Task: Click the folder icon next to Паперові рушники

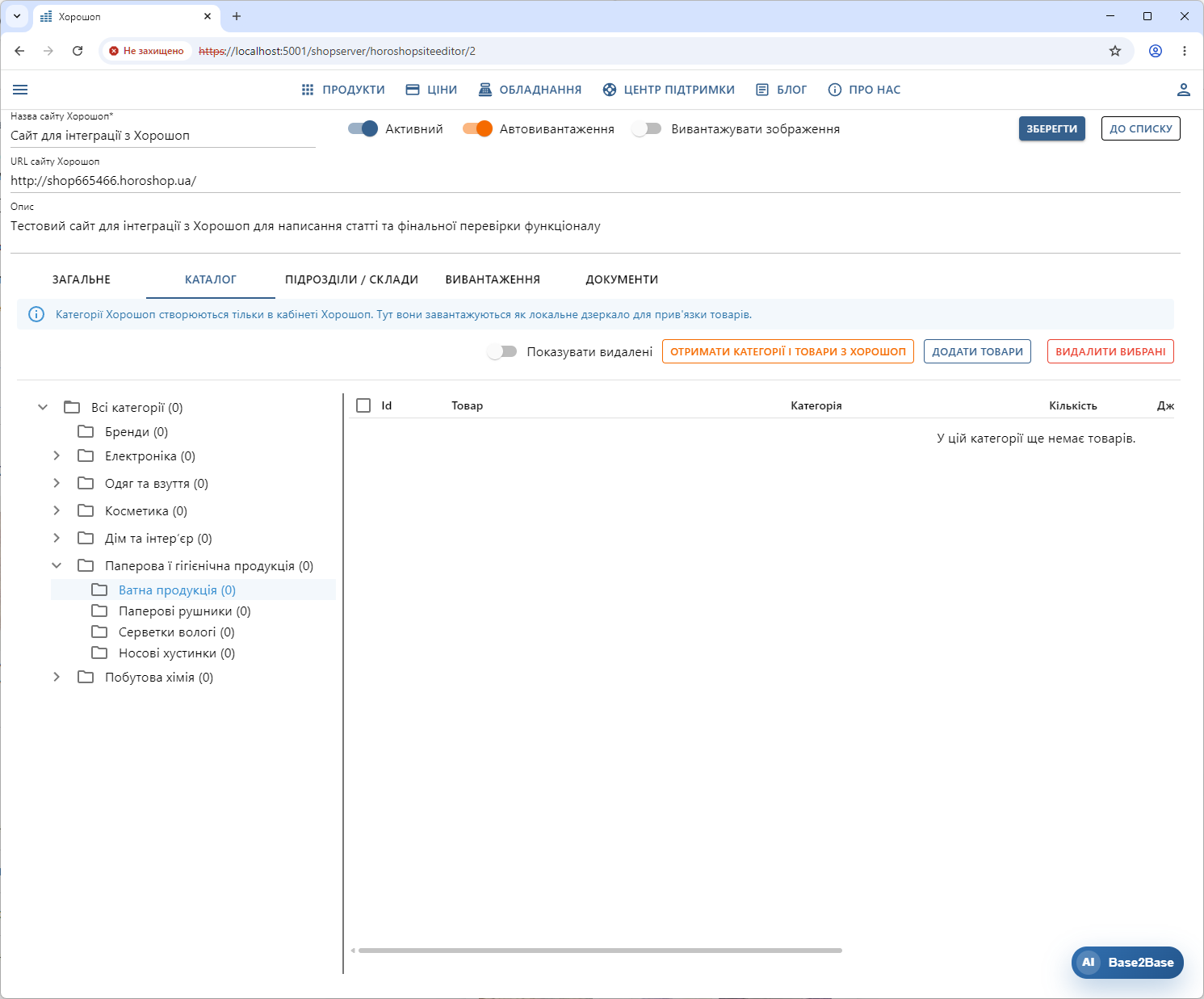Action: [x=99, y=611]
